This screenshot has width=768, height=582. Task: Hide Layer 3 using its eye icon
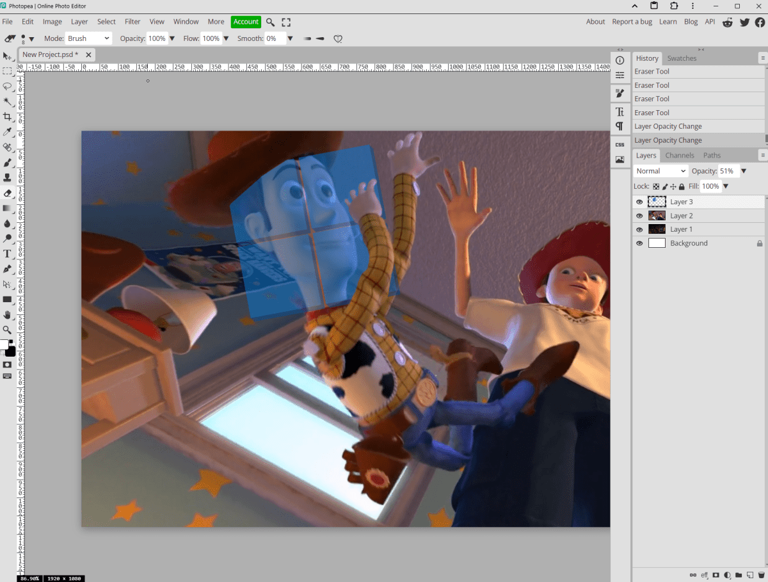pos(640,202)
